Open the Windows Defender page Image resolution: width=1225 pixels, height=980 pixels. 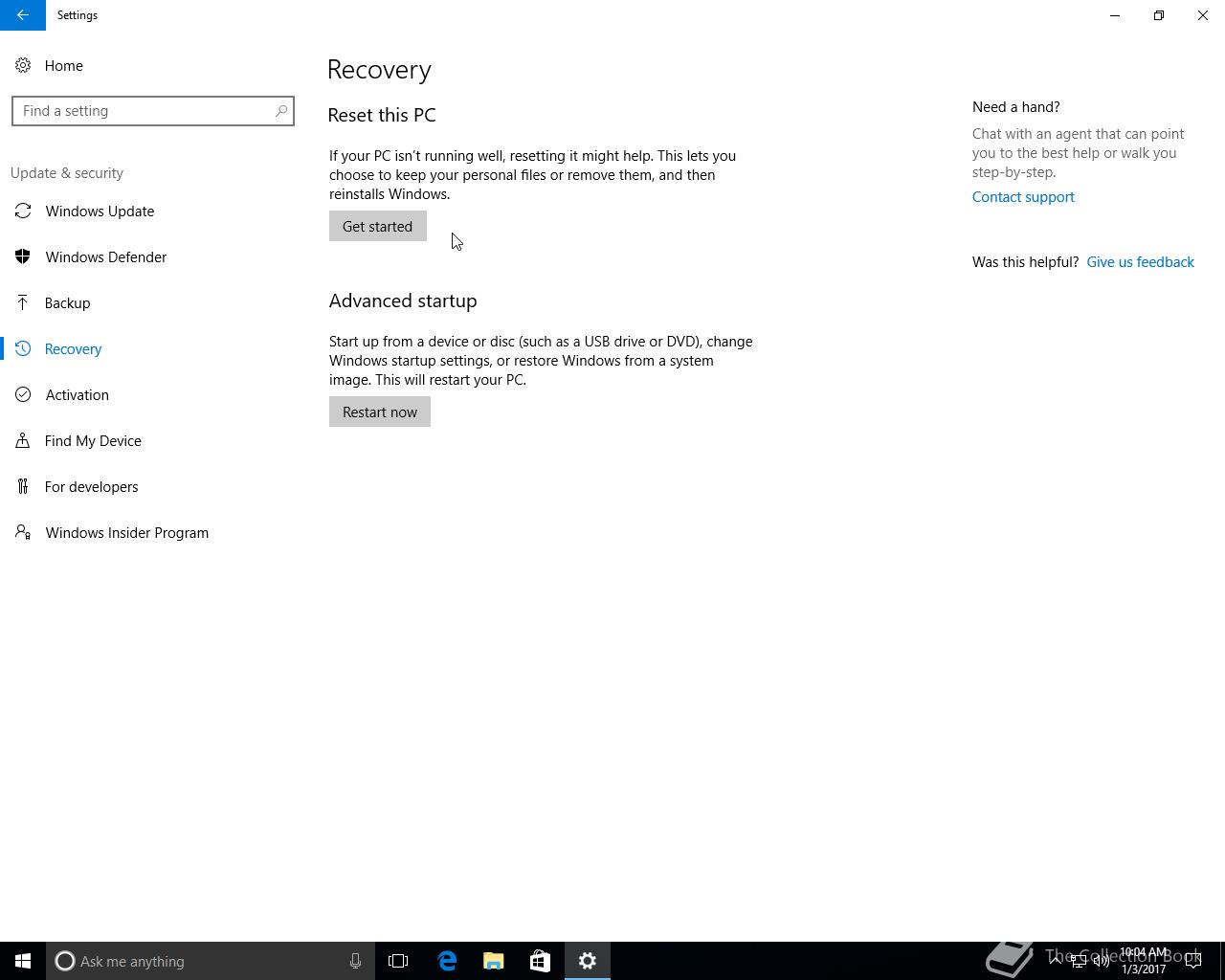(x=105, y=256)
